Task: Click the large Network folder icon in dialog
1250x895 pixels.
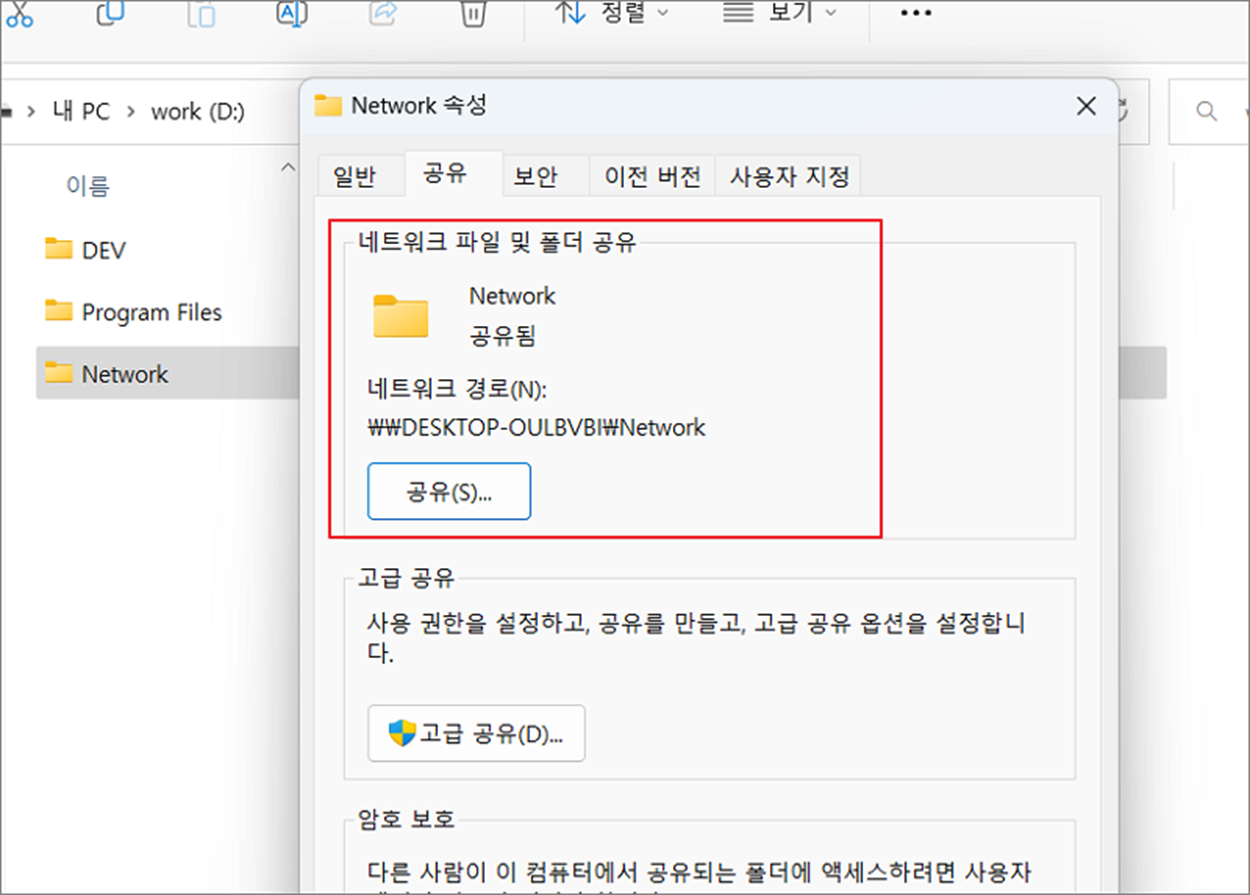Action: (401, 315)
